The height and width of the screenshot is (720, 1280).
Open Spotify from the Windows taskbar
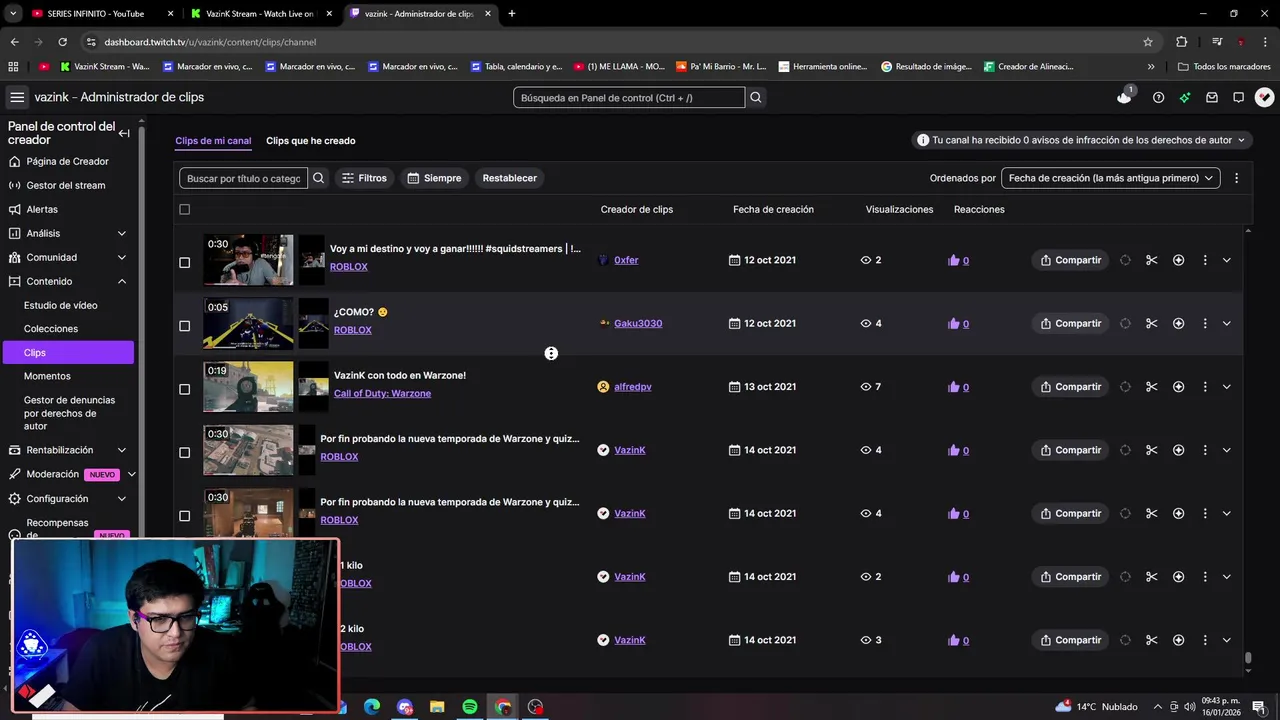(x=470, y=707)
